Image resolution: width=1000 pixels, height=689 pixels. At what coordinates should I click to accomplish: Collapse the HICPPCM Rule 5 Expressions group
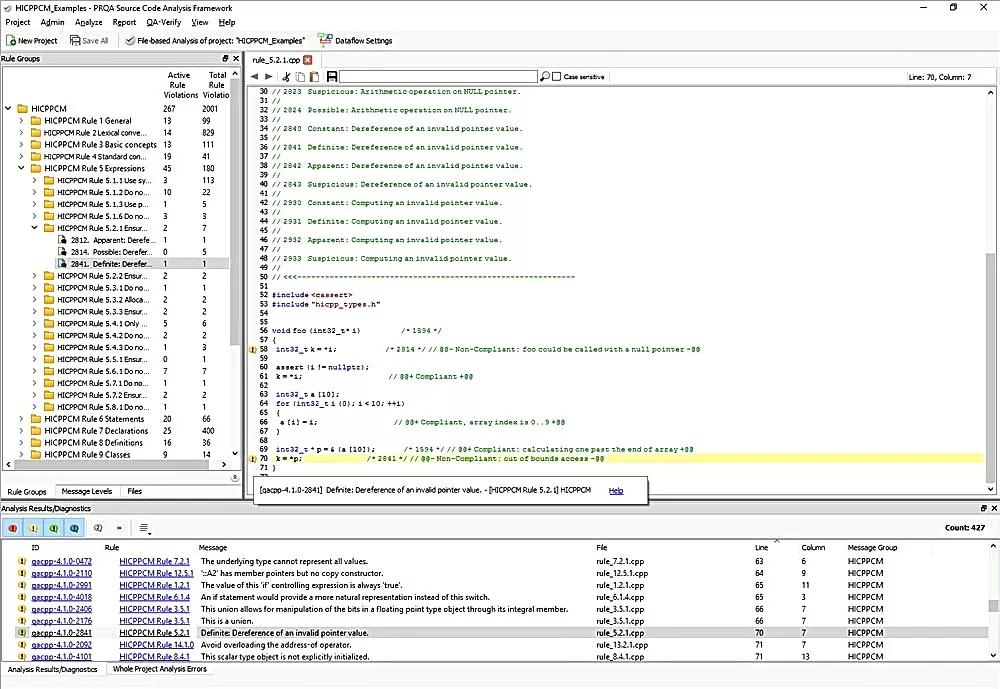[x=21, y=168]
